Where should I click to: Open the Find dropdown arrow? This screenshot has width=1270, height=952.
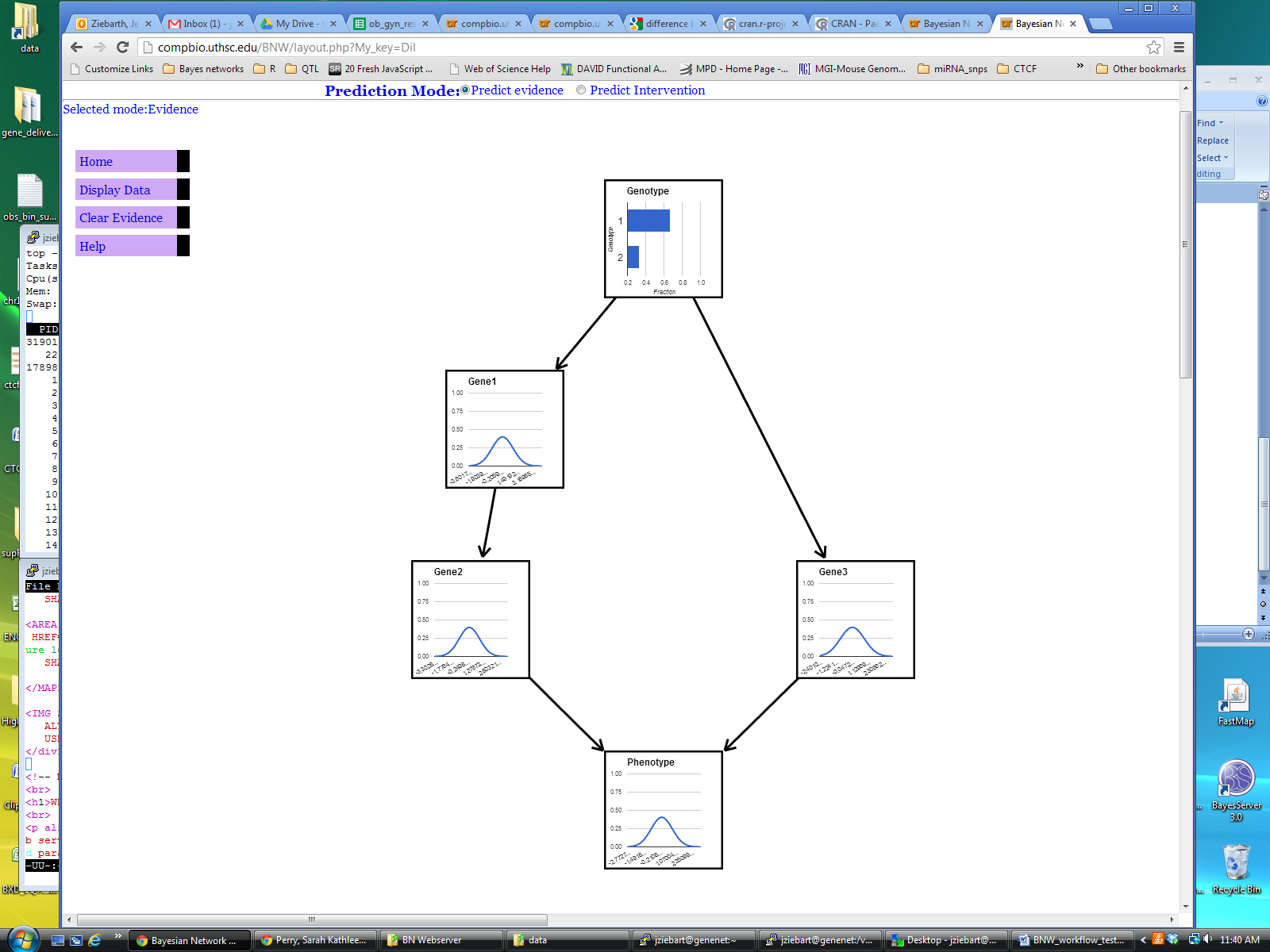(1221, 123)
